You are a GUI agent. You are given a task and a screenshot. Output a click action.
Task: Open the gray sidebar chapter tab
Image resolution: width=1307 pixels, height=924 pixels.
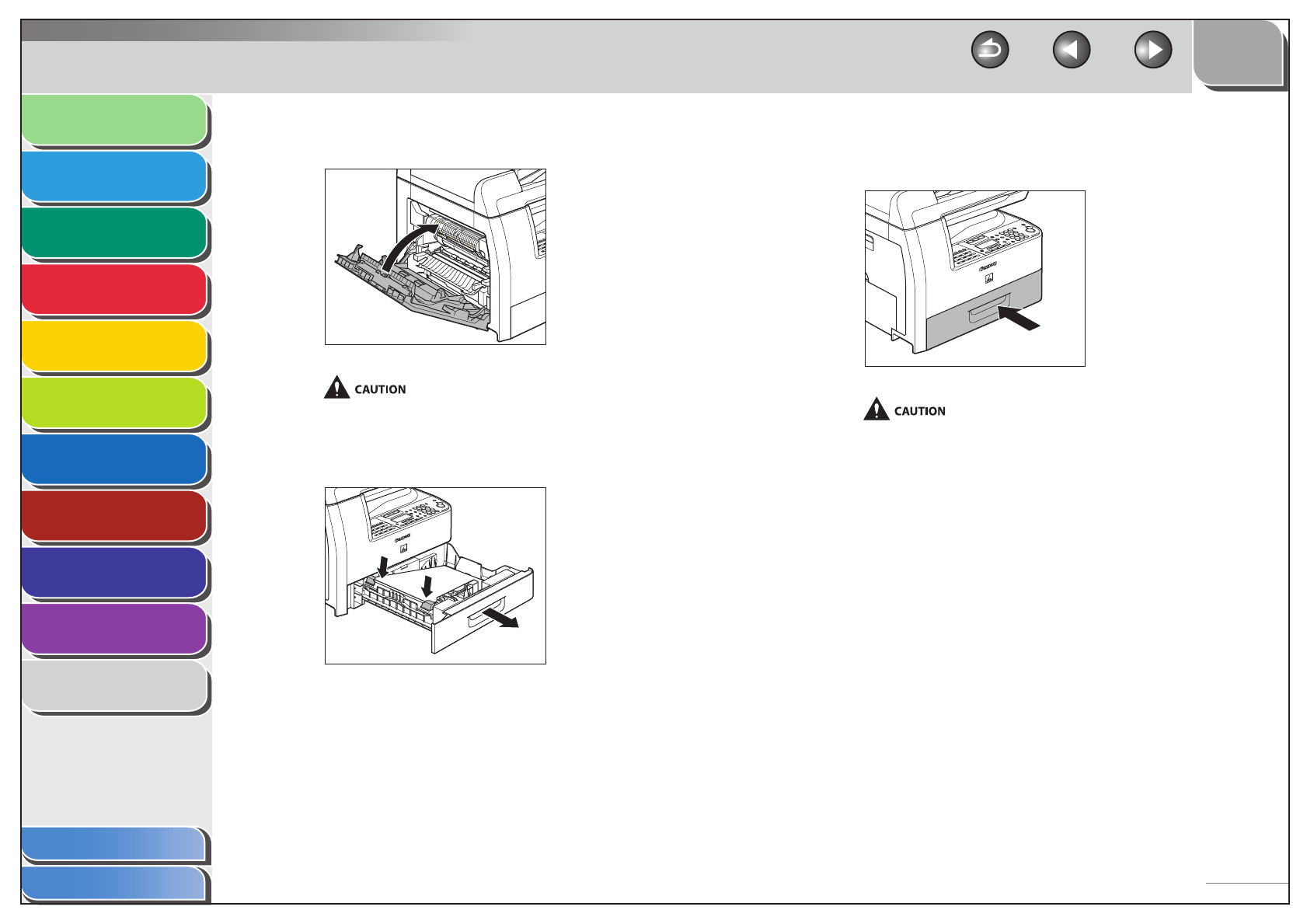[x=115, y=687]
